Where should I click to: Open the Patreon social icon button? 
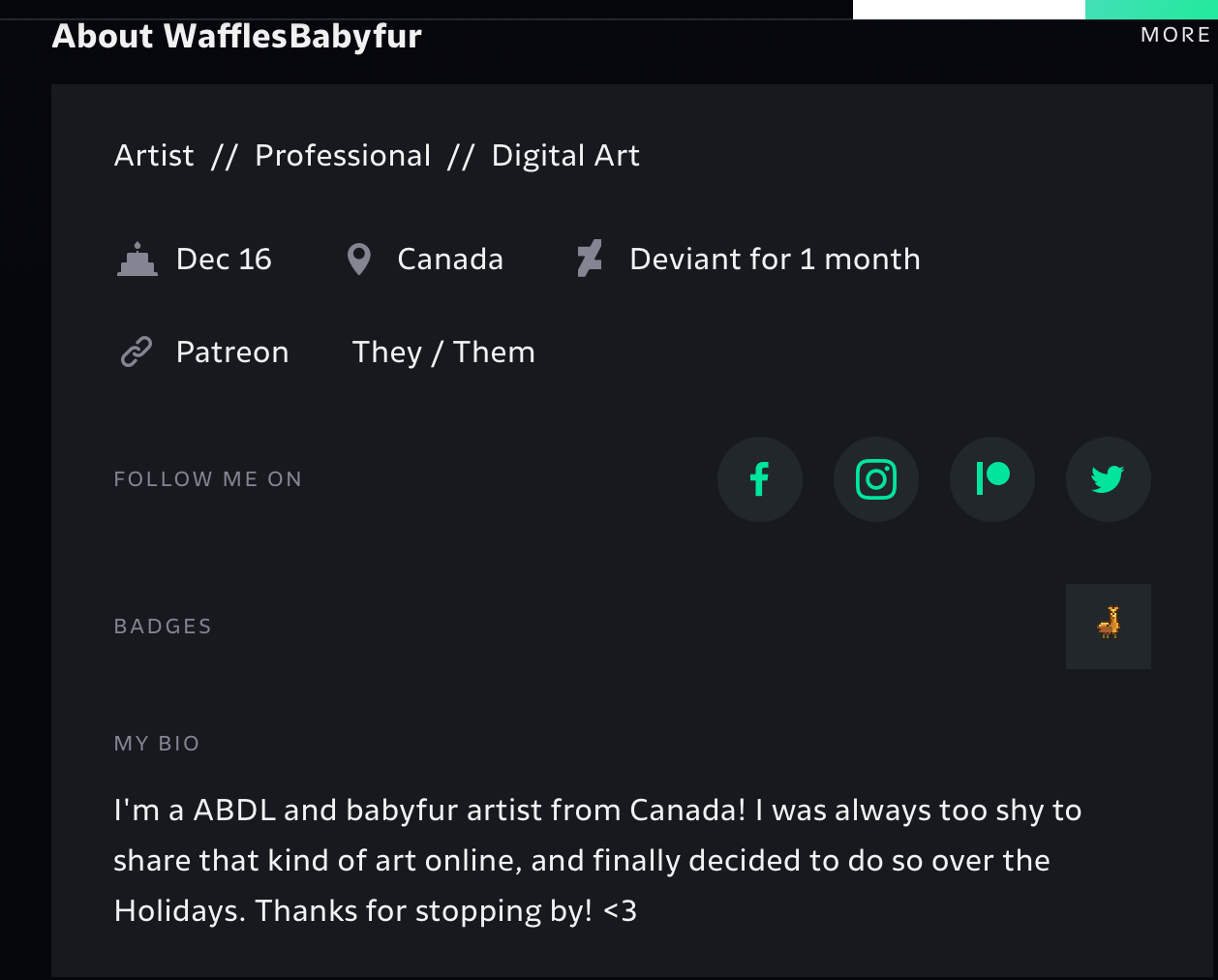992,479
